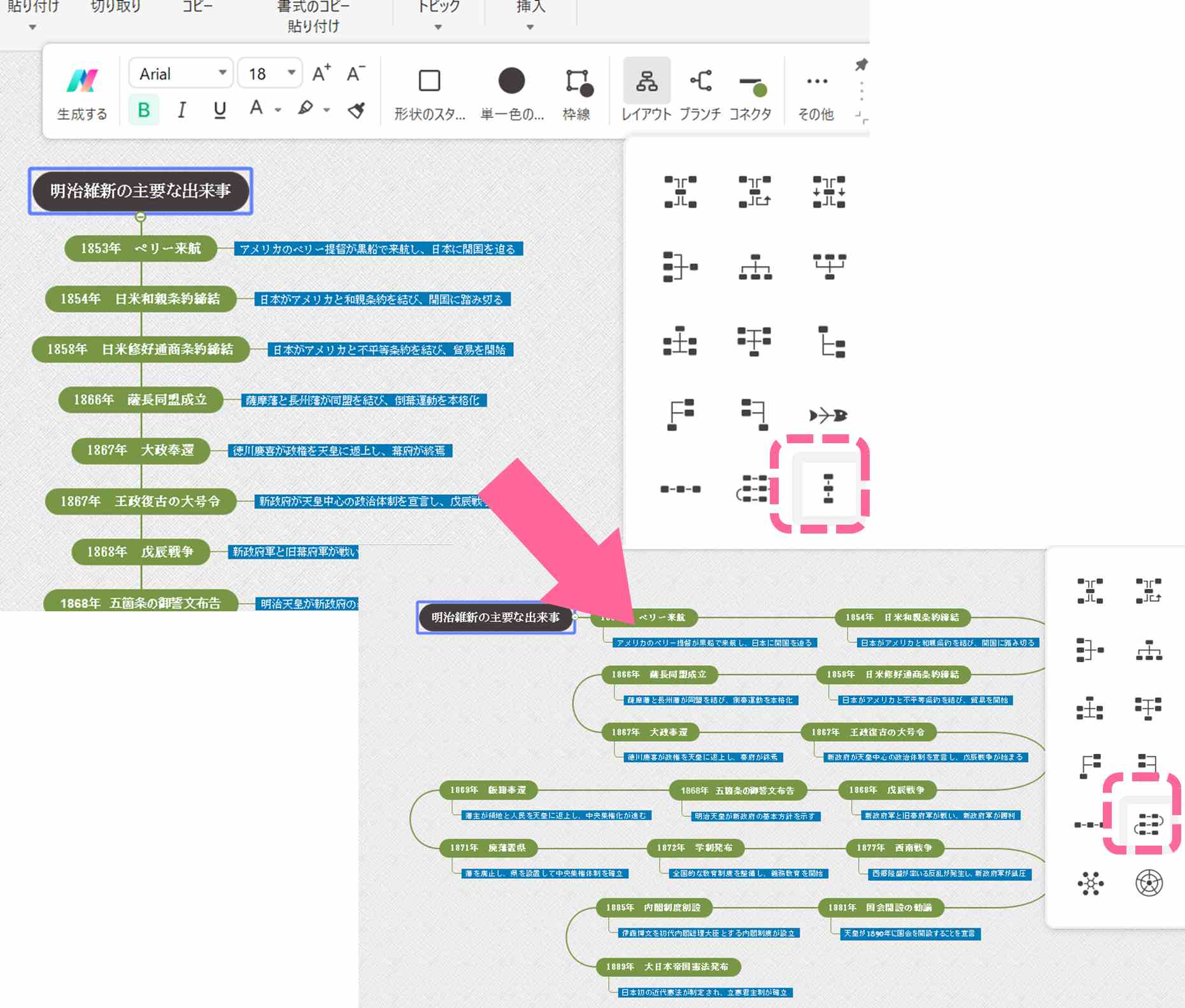
Task: Collapse branches under the root topic
Action: click(141, 217)
